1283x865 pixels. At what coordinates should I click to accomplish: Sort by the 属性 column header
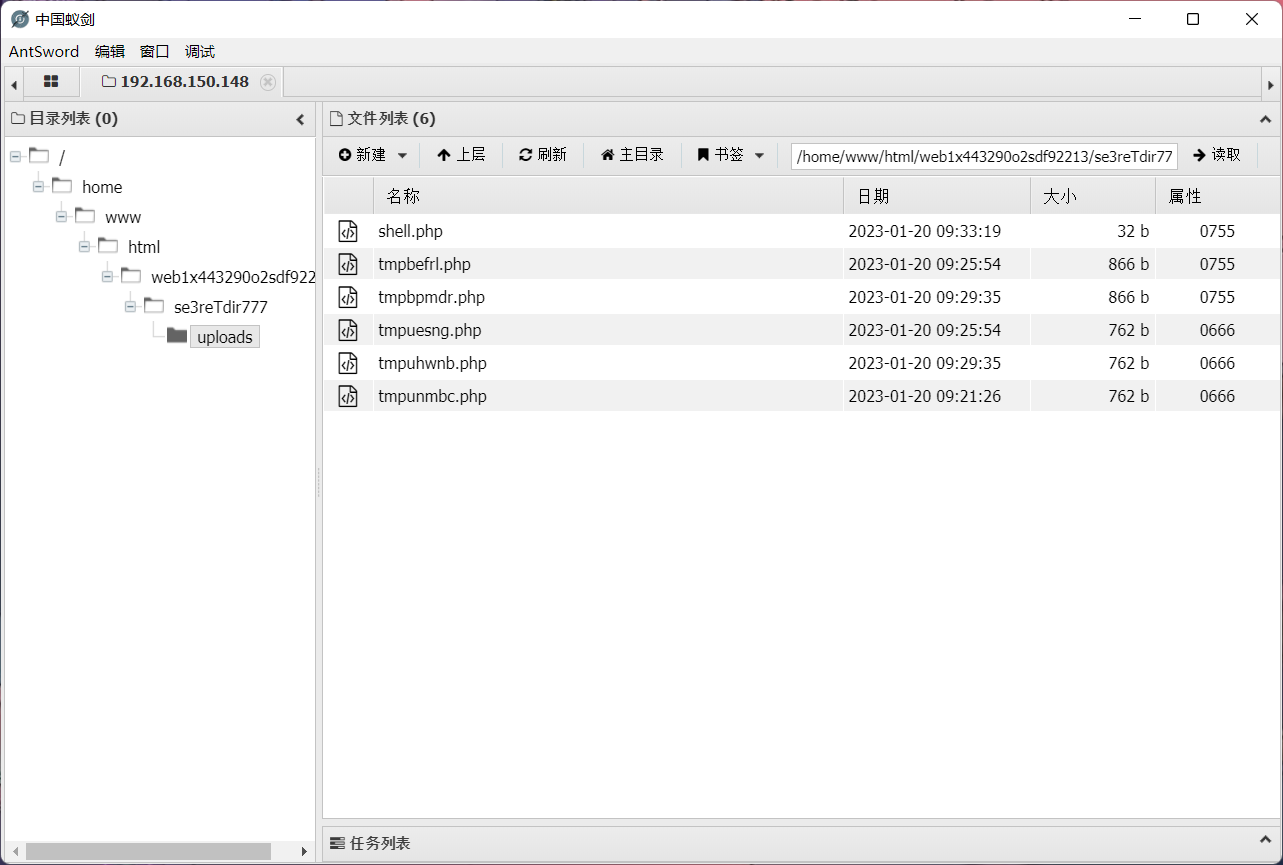1217,196
